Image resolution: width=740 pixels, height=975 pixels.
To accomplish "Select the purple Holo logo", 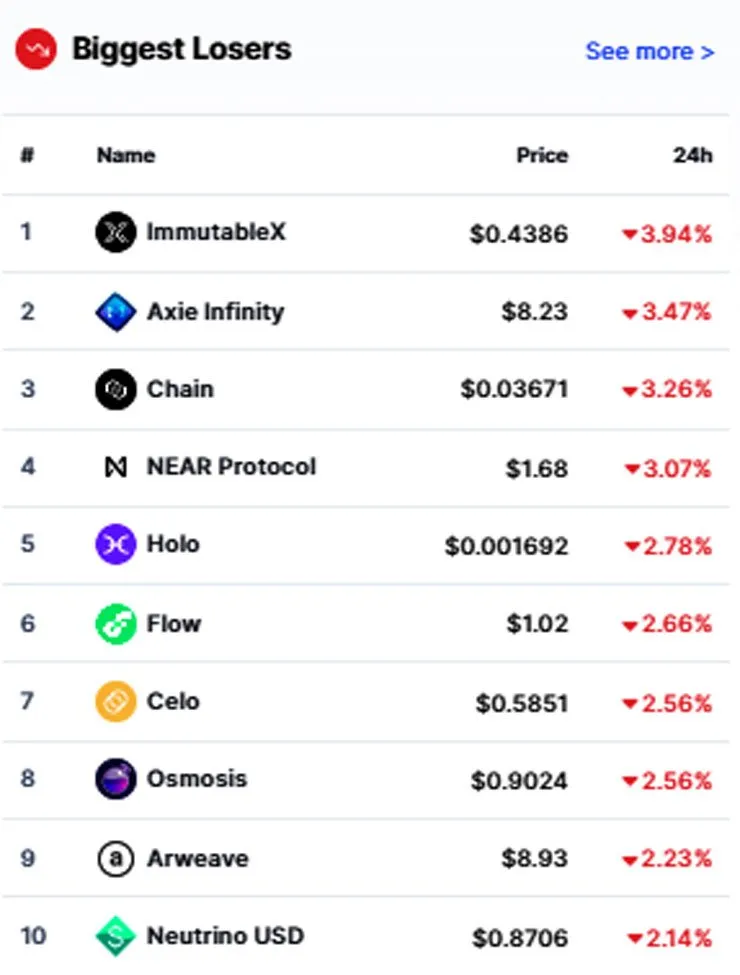I will (116, 544).
